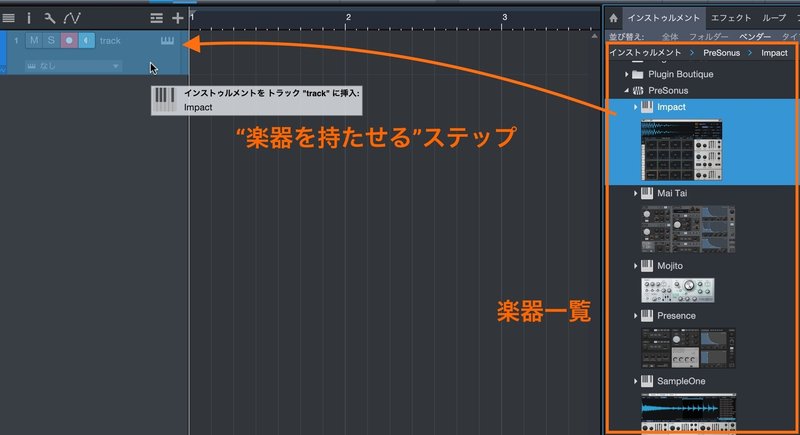Viewport: 800px width, 435px height.
Task: Sort browser by フォルダー
Action: [709, 37]
